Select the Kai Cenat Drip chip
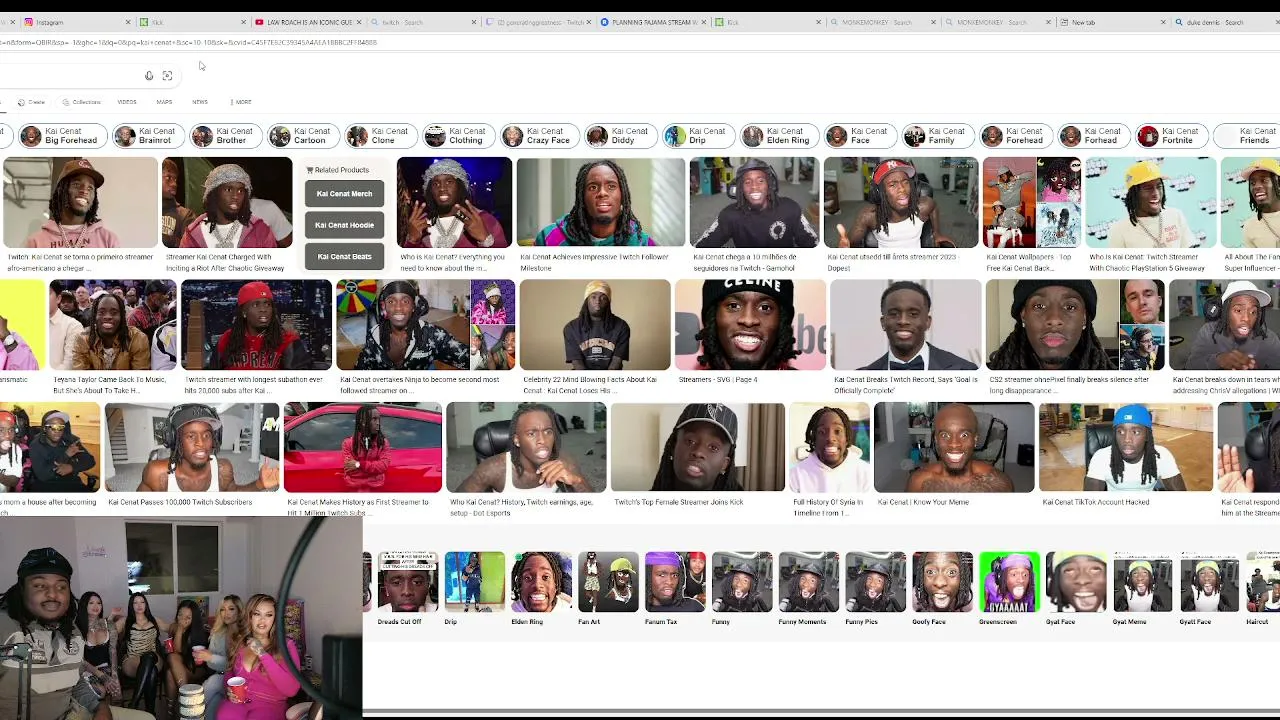Viewport: 1280px width, 720px height. click(698, 136)
